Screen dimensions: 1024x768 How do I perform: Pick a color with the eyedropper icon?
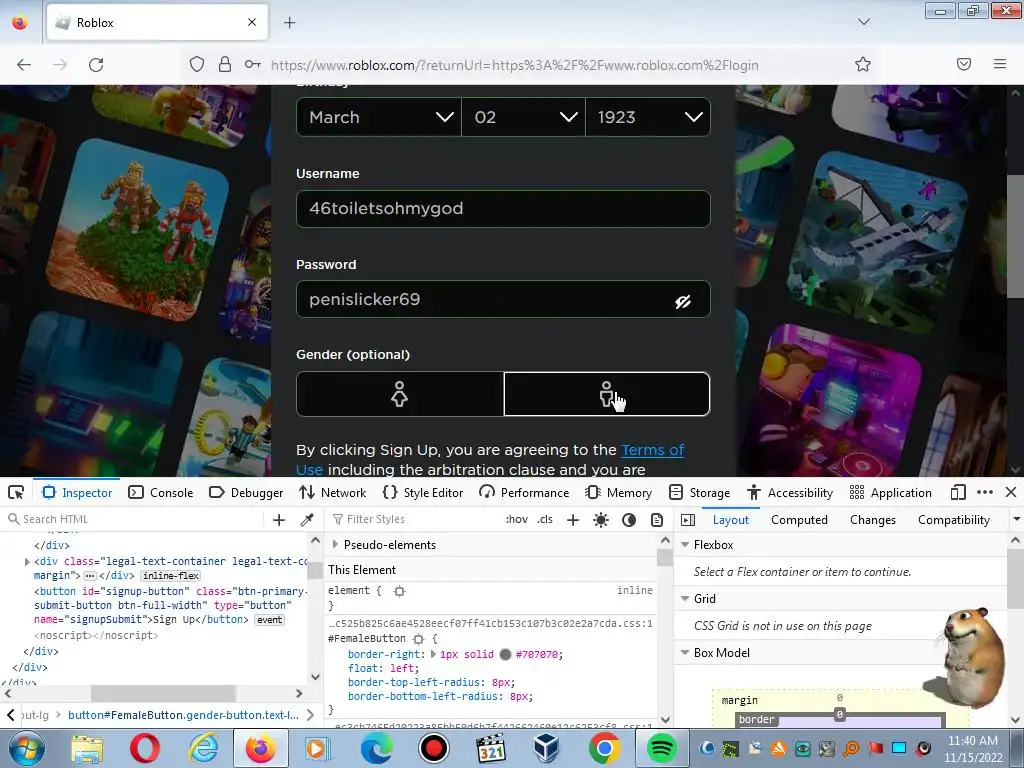click(307, 520)
